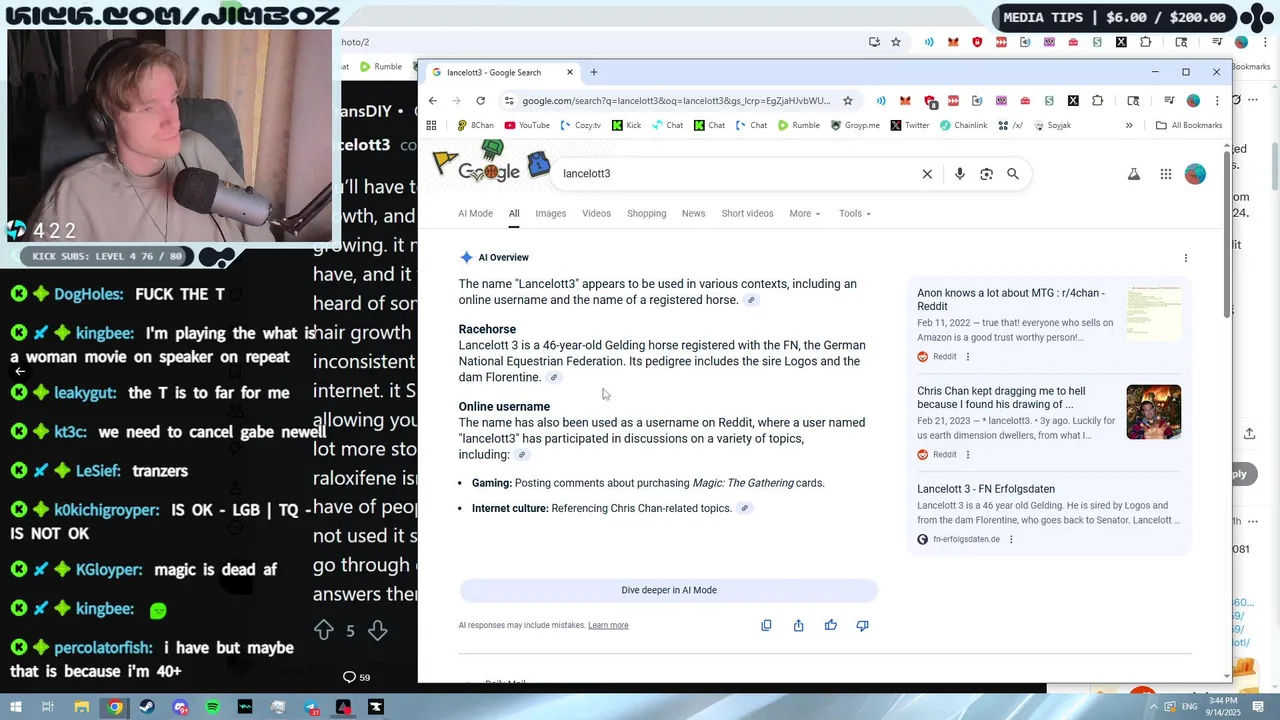Open the bookmarks bar apps grid icon

[x=431, y=125]
